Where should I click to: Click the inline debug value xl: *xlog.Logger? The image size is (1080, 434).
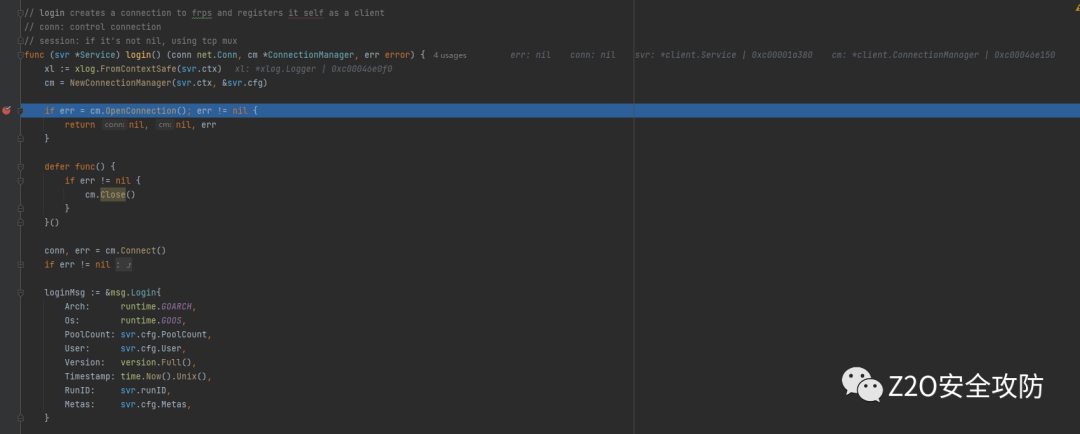pyautogui.click(x=313, y=69)
